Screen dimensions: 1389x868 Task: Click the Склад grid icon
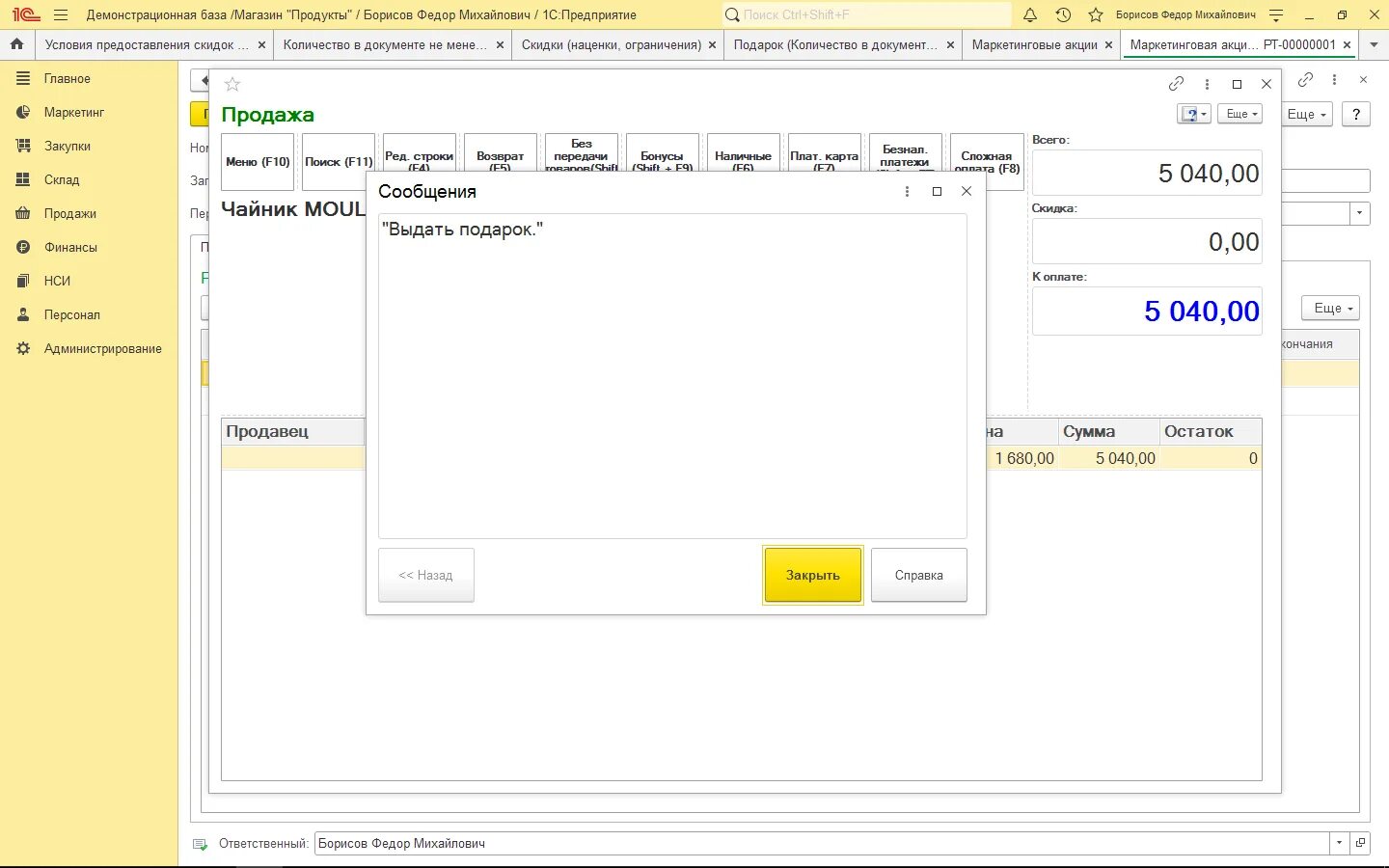coord(23,179)
